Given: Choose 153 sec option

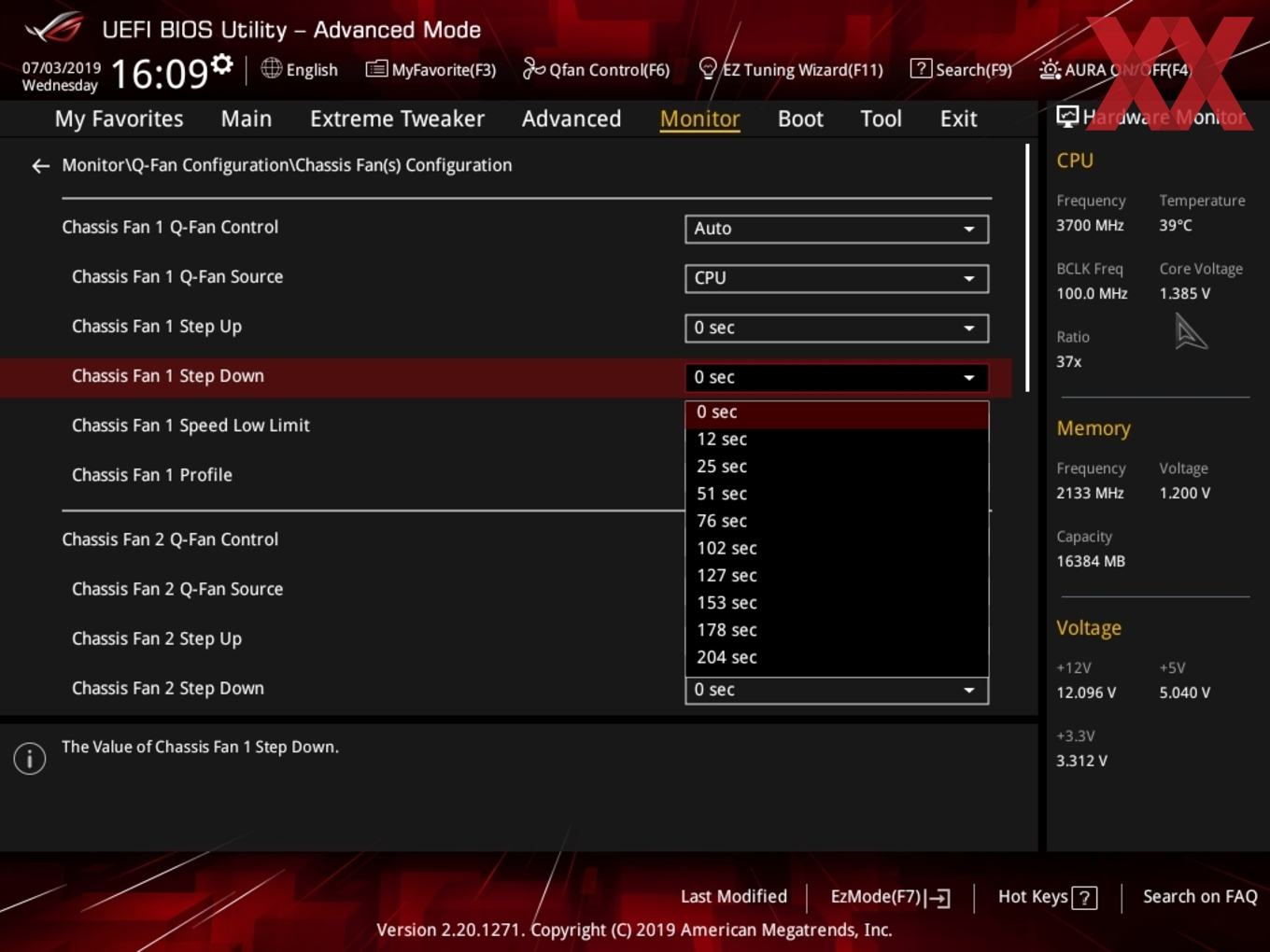Looking at the screenshot, I should pyautogui.click(x=837, y=603).
